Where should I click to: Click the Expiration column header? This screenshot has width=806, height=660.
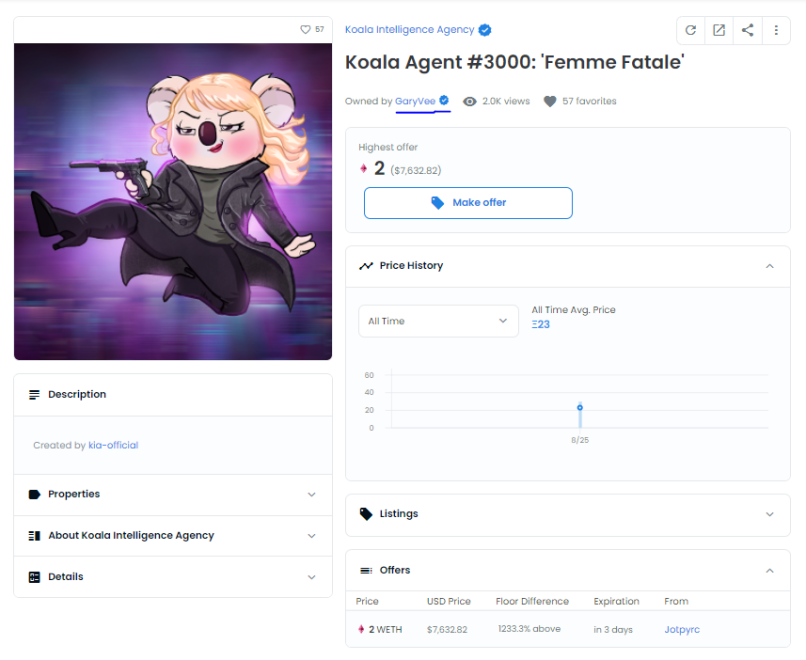click(616, 601)
